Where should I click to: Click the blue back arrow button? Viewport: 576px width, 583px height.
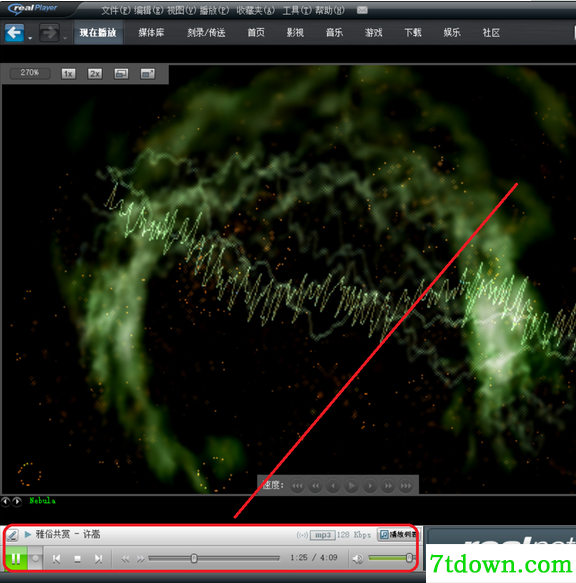[15, 33]
